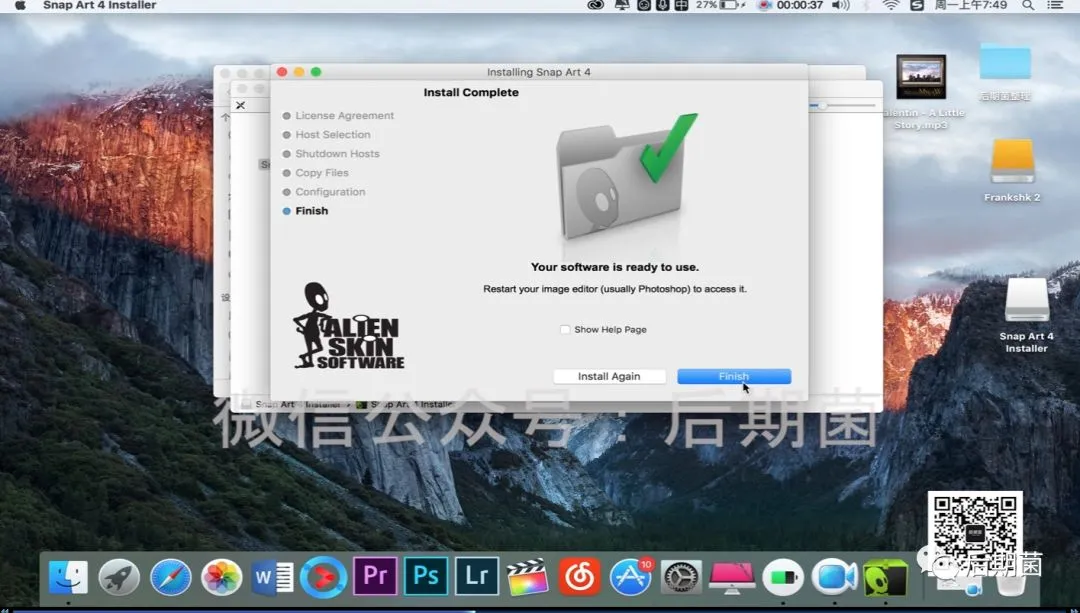Image resolution: width=1080 pixels, height=613 pixels.
Task: Click the Configuration step label
Action: 330,191
